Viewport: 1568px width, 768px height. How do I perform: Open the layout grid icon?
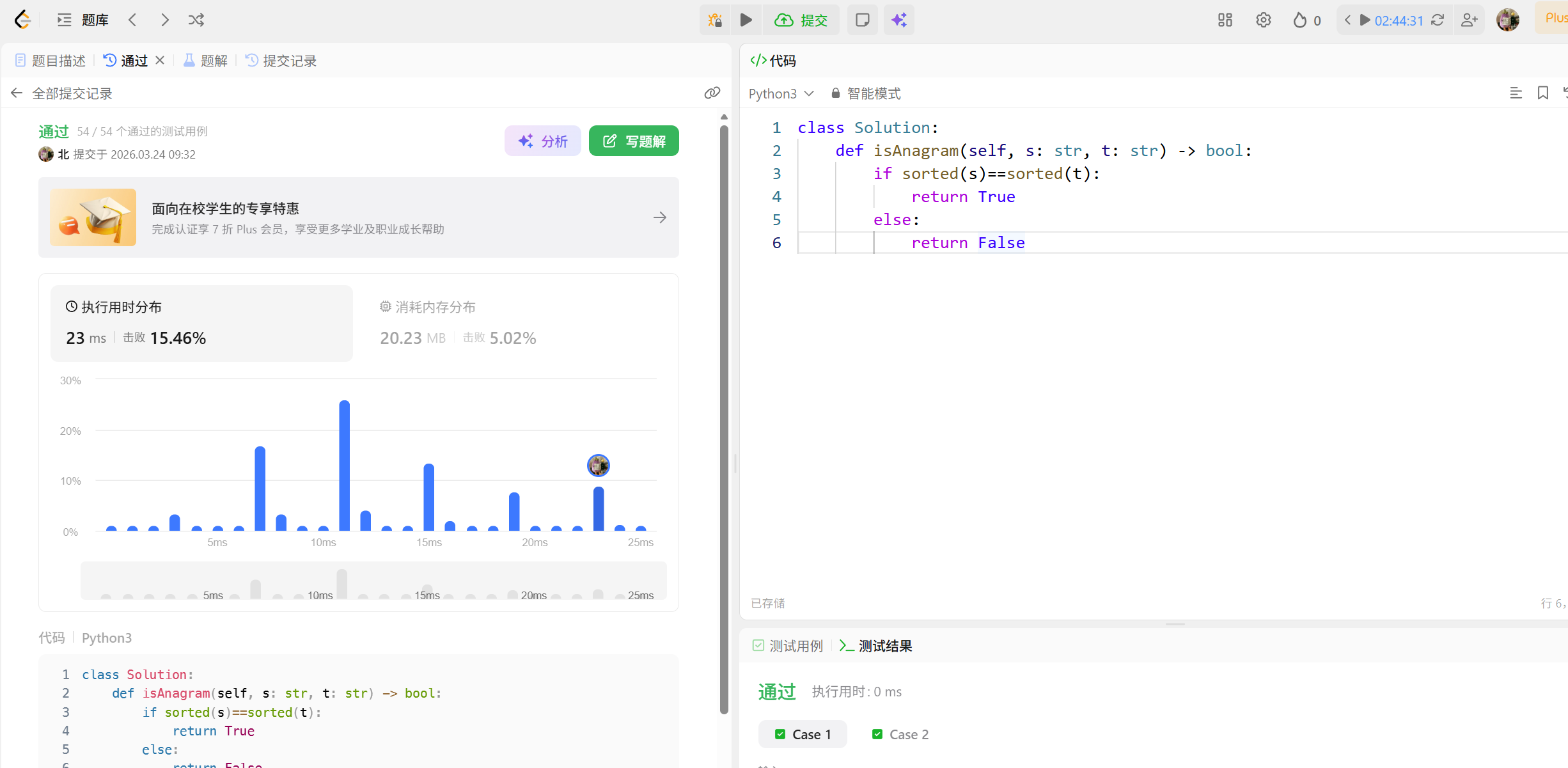pos(1225,20)
